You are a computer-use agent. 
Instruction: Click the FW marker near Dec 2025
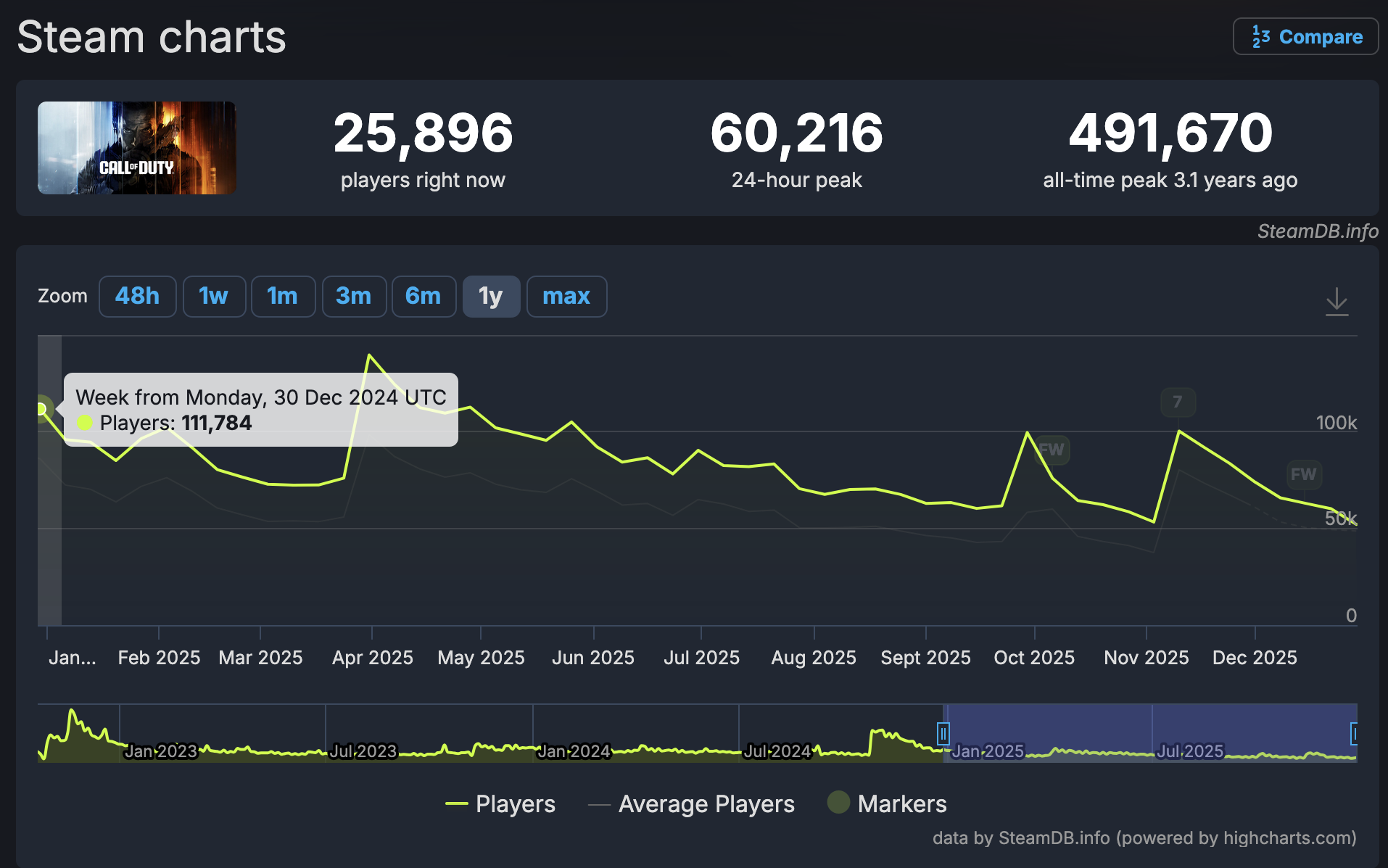coord(1303,474)
